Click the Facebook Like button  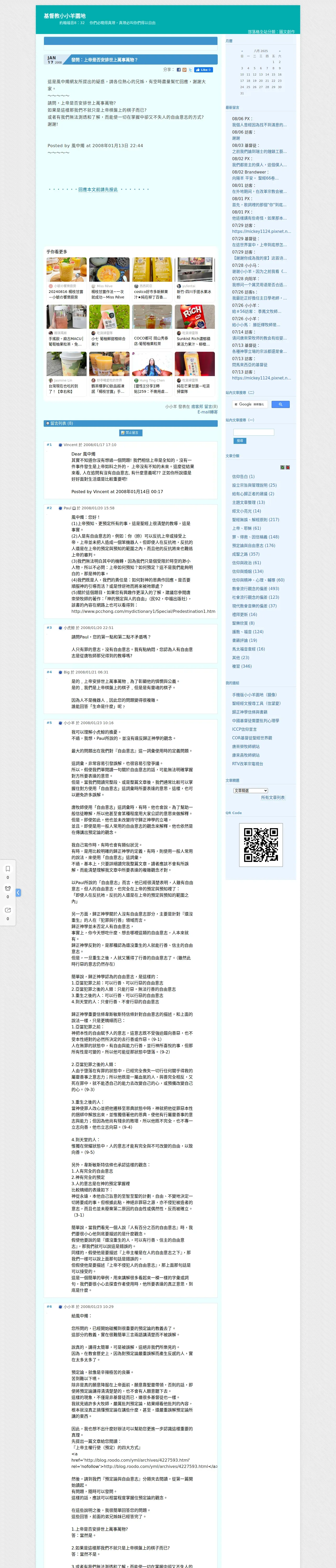pyautogui.click(x=204, y=70)
